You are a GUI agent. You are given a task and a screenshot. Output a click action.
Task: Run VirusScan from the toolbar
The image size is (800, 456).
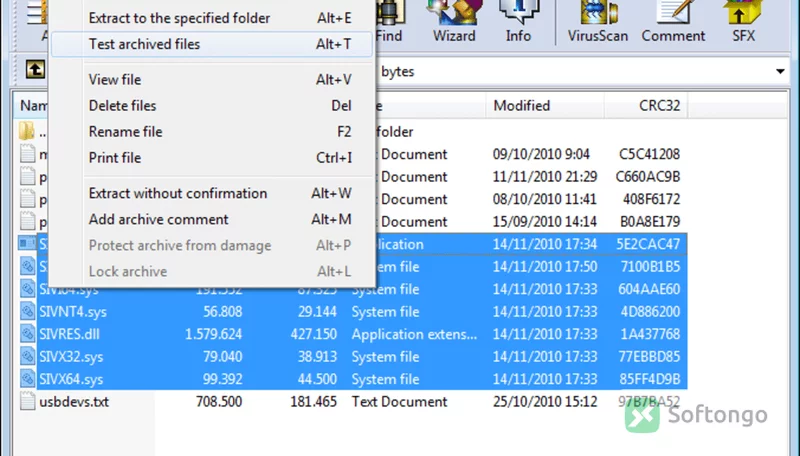(x=597, y=22)
